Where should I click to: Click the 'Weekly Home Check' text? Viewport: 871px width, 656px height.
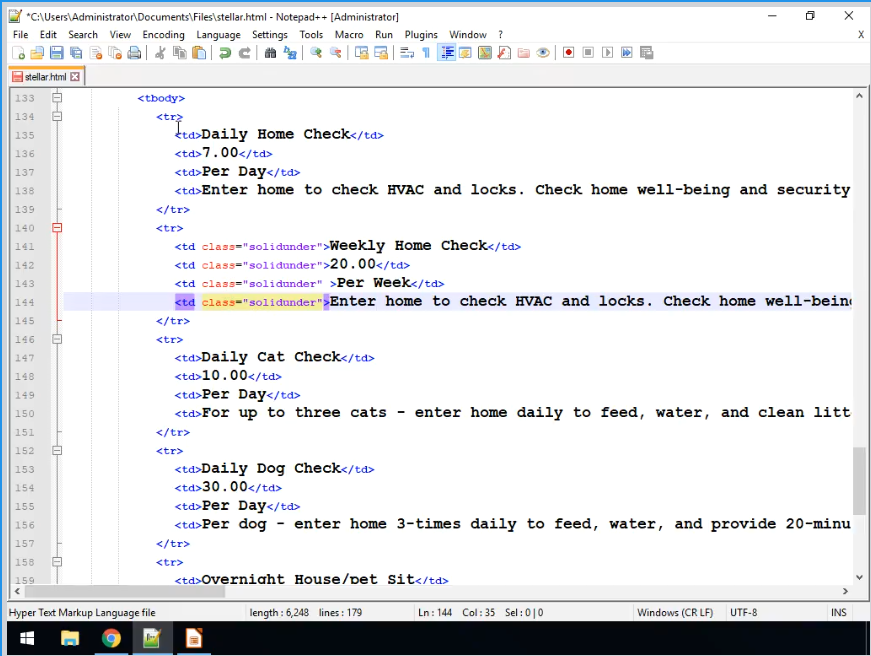tap(408, 246)
